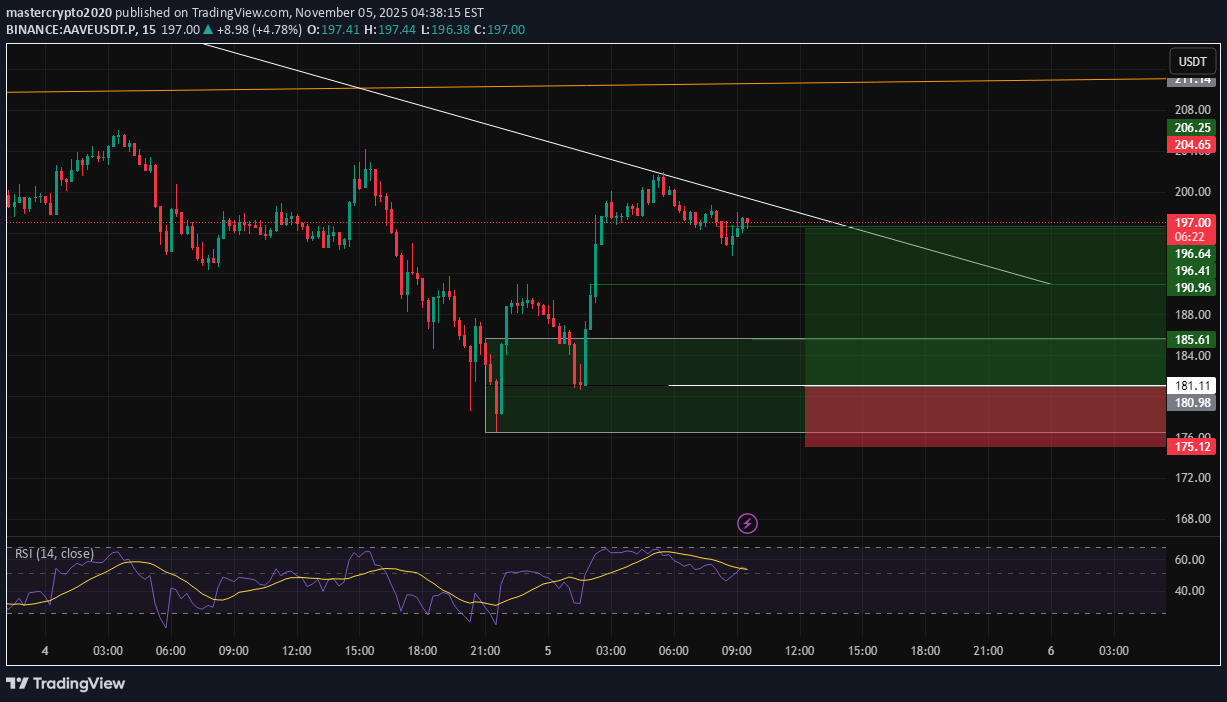Click the mastercrypto2020 author name
Screen dimensions: 1227x702
(59, 13)
